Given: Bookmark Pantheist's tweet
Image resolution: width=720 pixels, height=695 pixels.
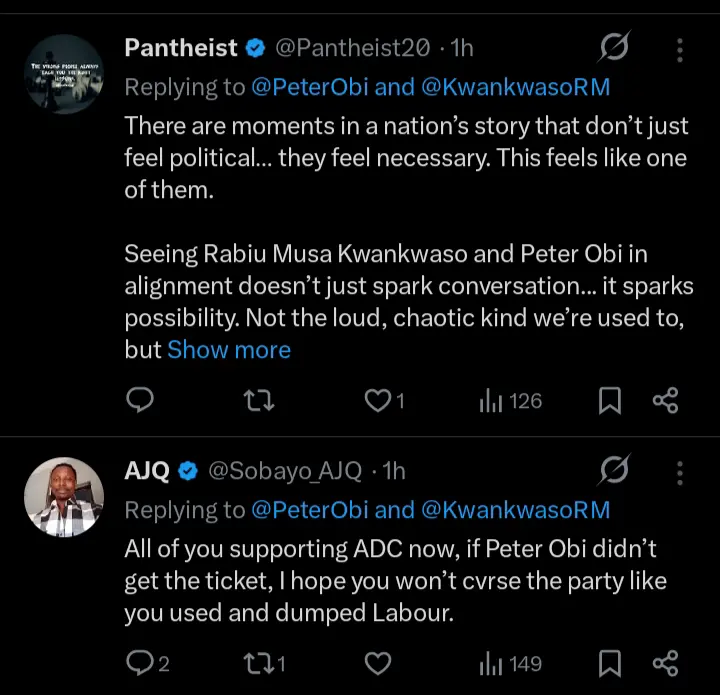Looking at the screenshot, I should click(x=609, y=401).
